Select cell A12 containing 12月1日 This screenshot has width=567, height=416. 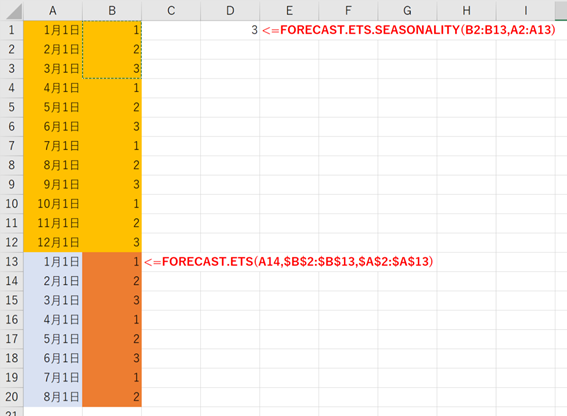point(53,242)
